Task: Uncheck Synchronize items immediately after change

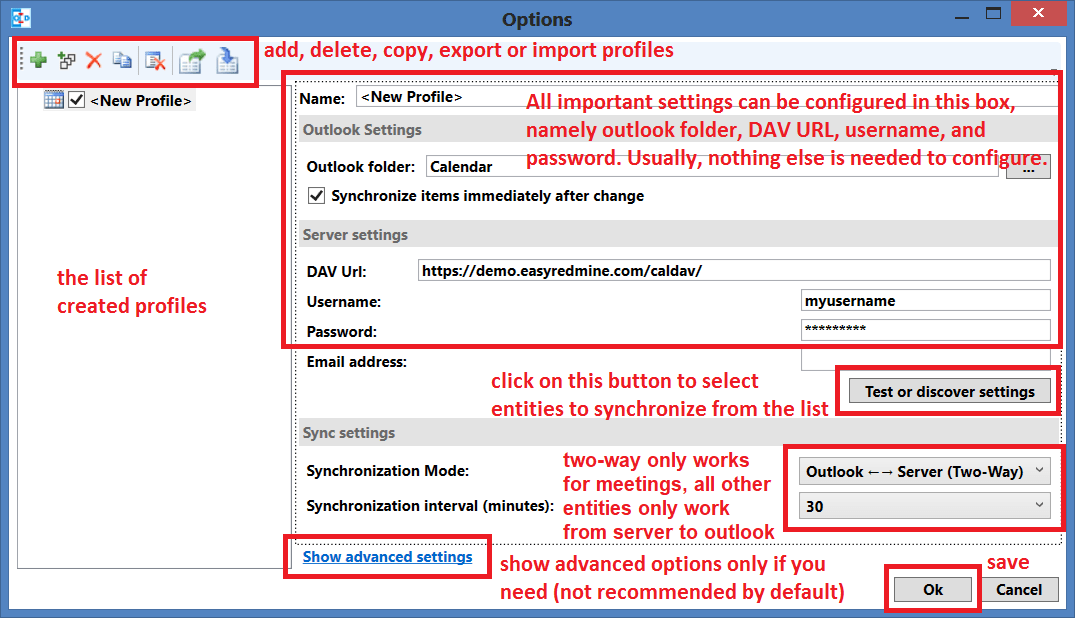Action: coord(315,195)
